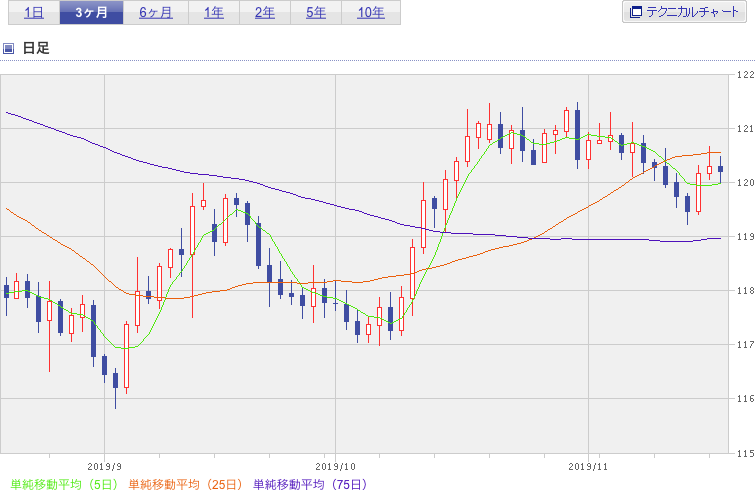Click the 117 price axis label
The height and width of the screenshot is (493, 755).
pyautogui.click(x=745, y=345)
